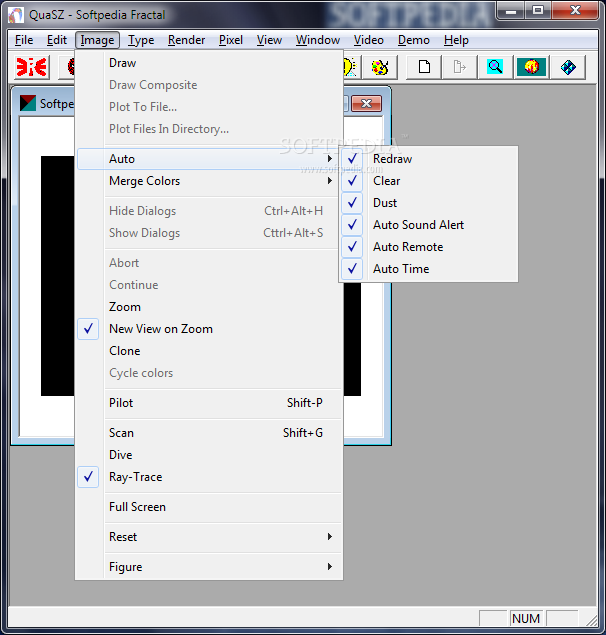Click the grayed-out exit door toolbar icon
The image size is (606, 635).
[460, 67]
